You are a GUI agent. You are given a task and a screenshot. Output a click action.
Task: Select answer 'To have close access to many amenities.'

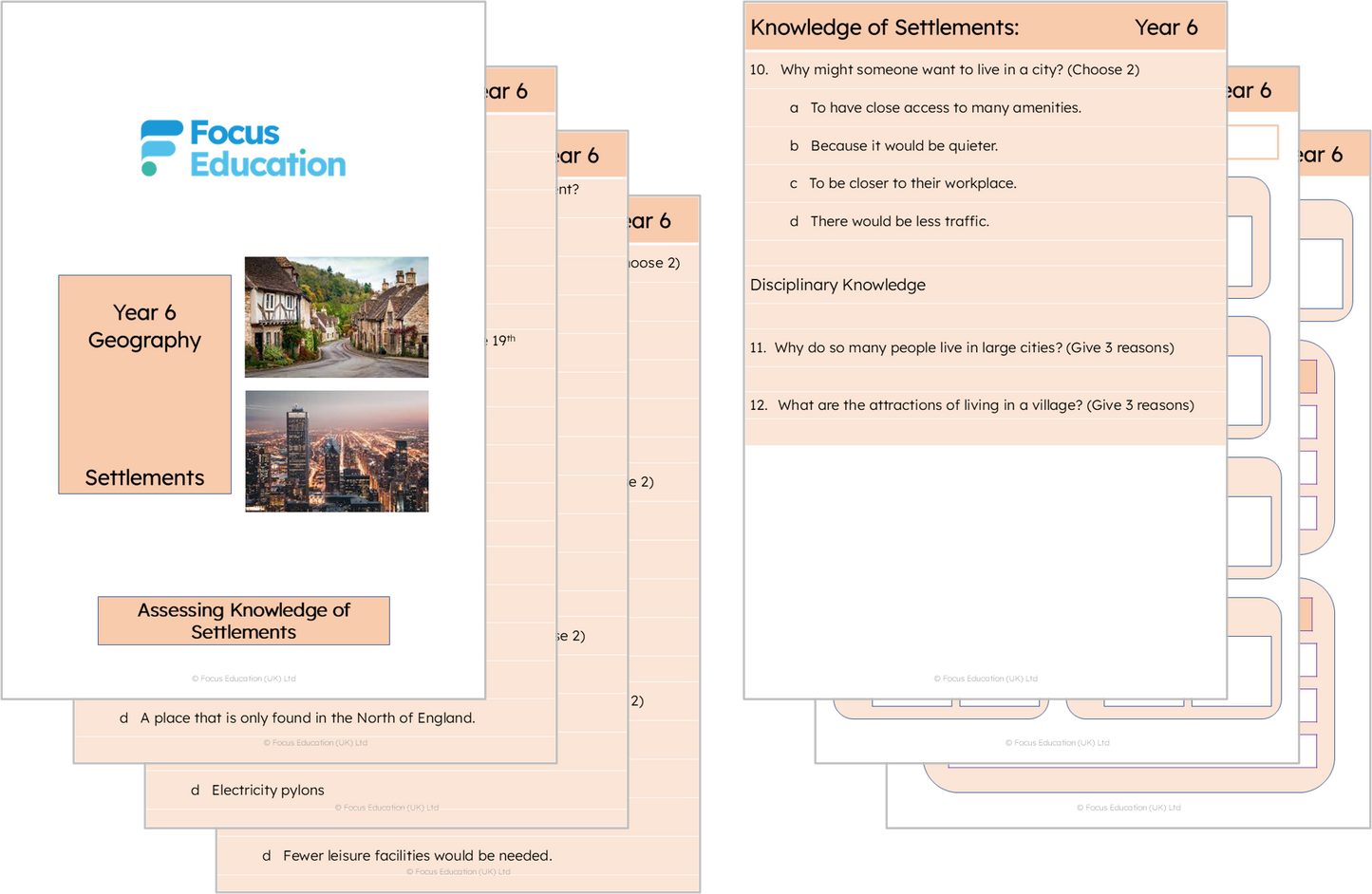click(x=946, y=107)
